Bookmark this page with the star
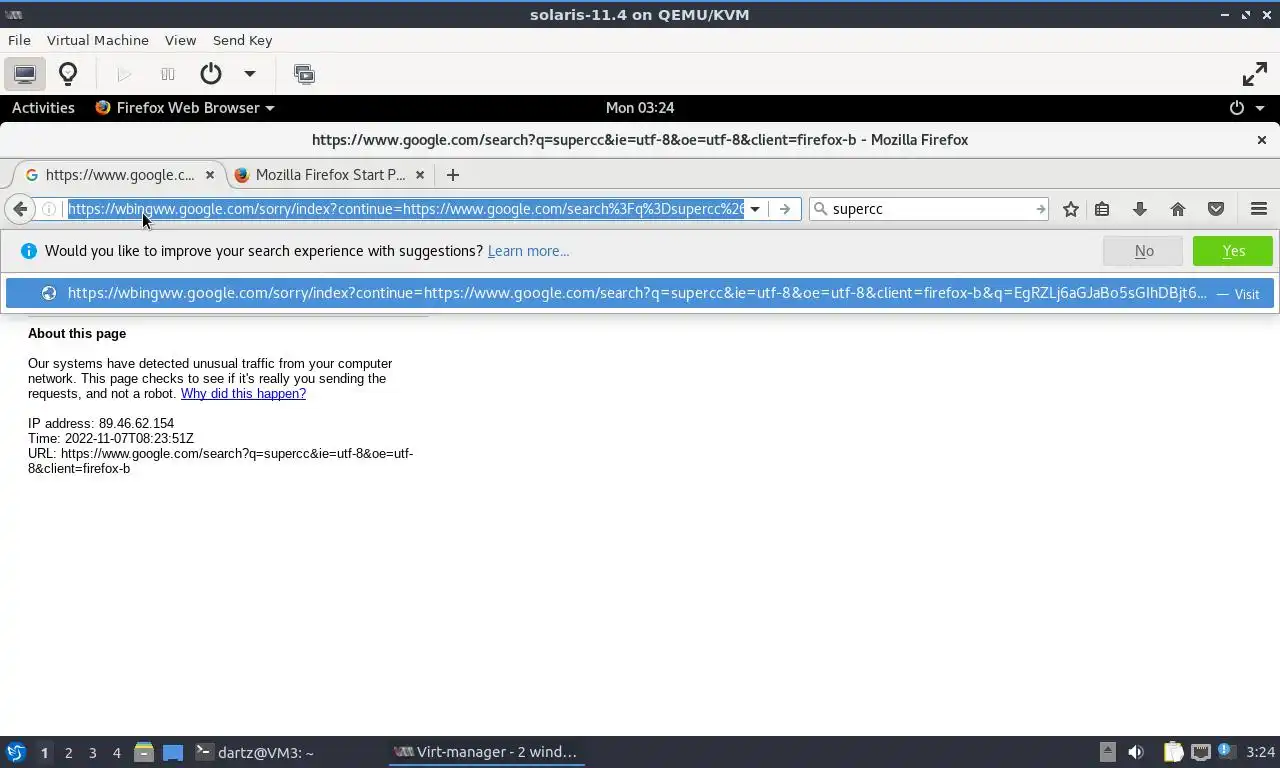Screen dimensions: 1280x768 point(1071,209)
